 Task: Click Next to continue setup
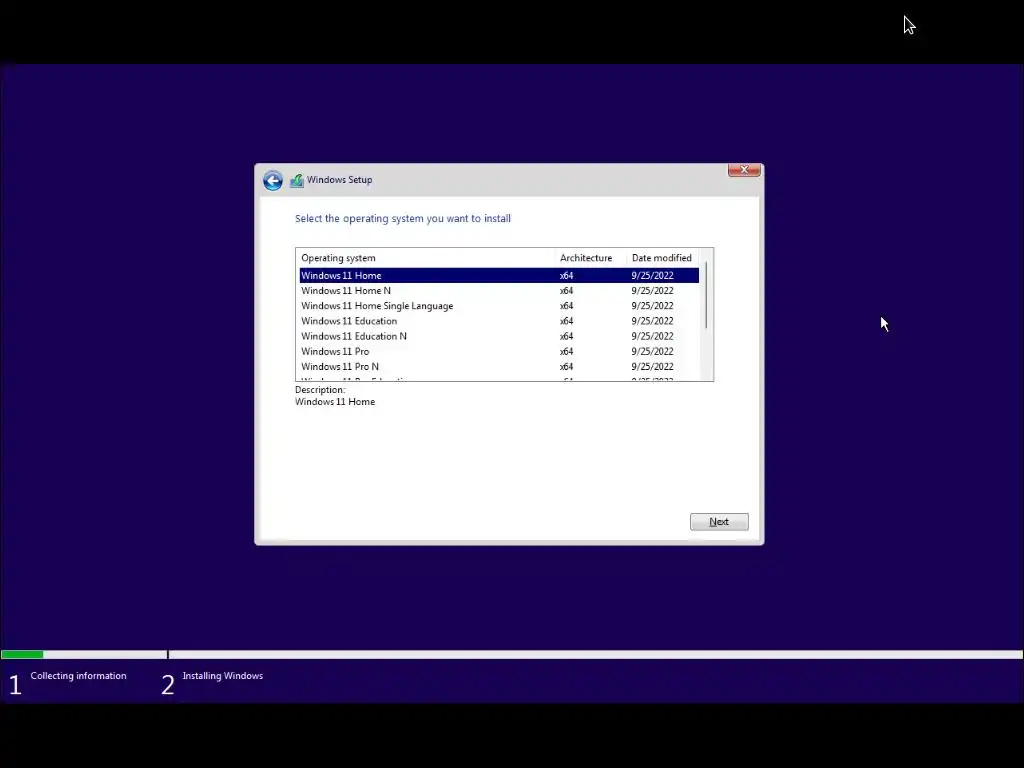point(719,522)
